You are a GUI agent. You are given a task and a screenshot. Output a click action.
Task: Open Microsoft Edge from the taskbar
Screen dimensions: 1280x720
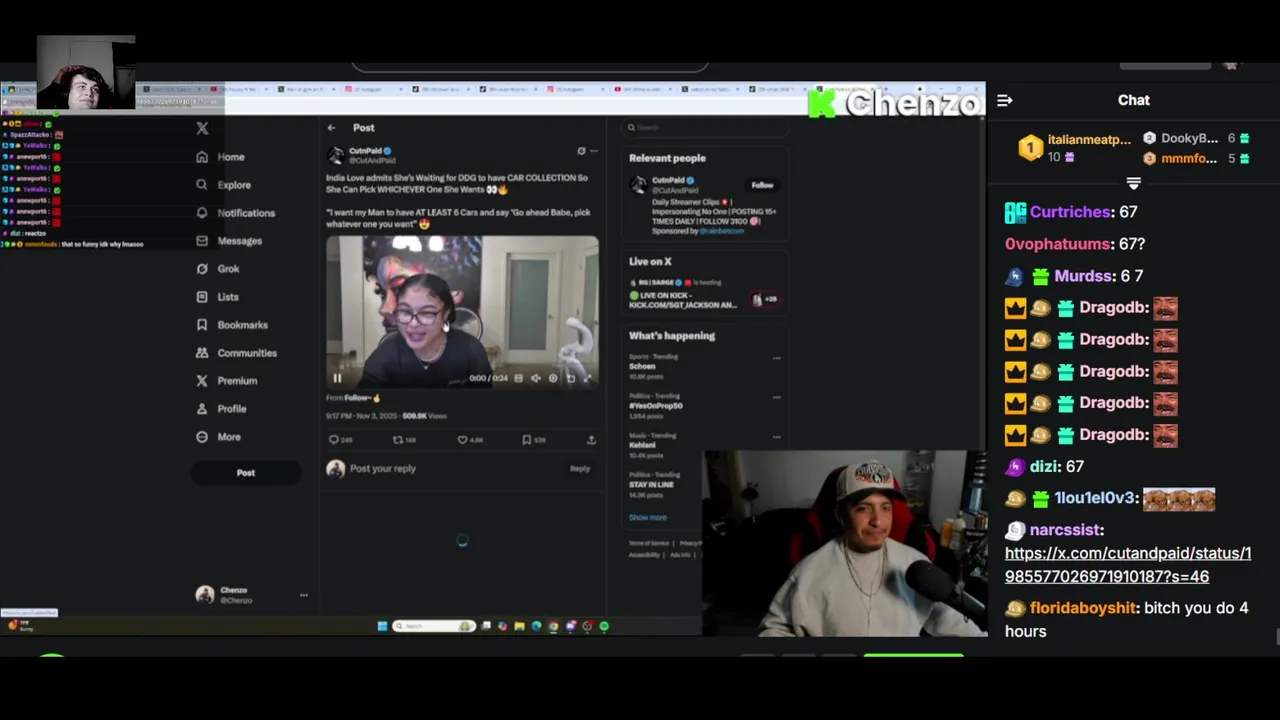(536, 627)
